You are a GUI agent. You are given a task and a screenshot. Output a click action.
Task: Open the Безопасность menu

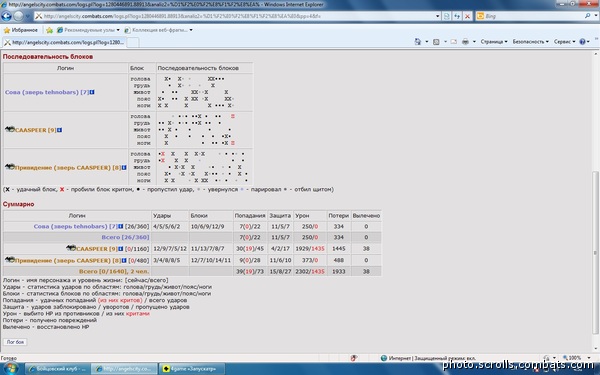pos(531,42)
